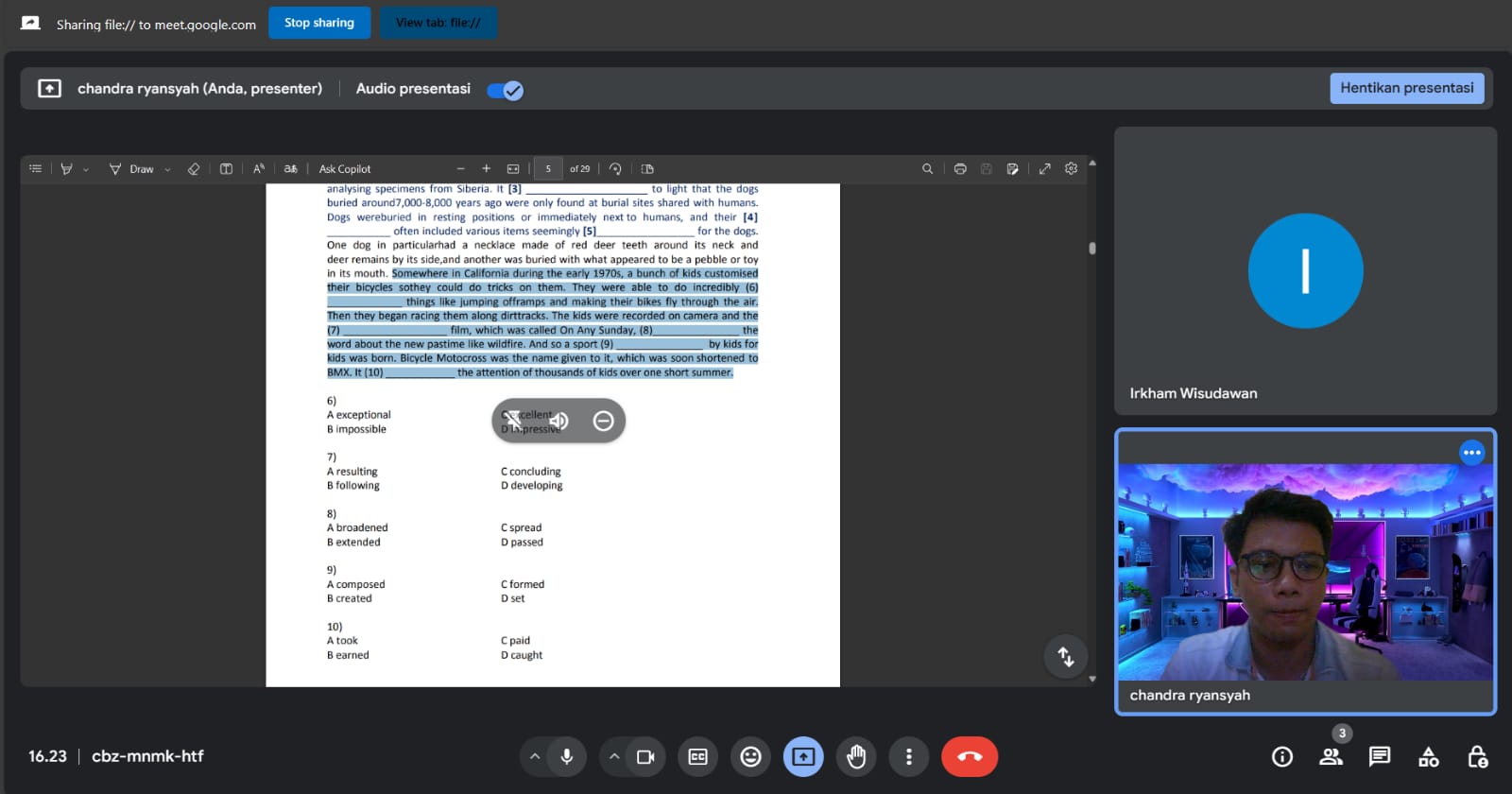
Task: Open Activities panel icon
Action: [1429, 756]
